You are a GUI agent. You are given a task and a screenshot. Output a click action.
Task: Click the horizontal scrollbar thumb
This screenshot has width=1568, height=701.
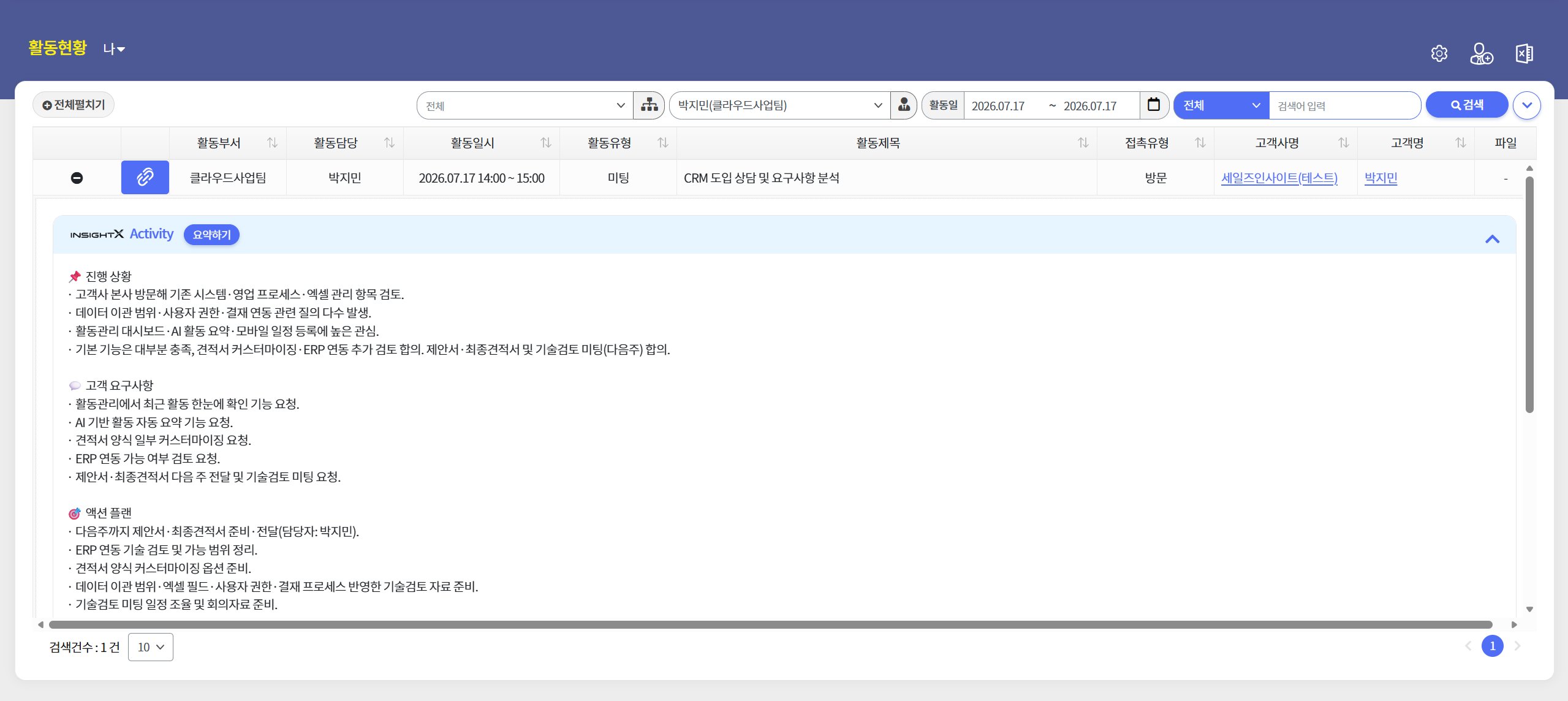[770, 624]
